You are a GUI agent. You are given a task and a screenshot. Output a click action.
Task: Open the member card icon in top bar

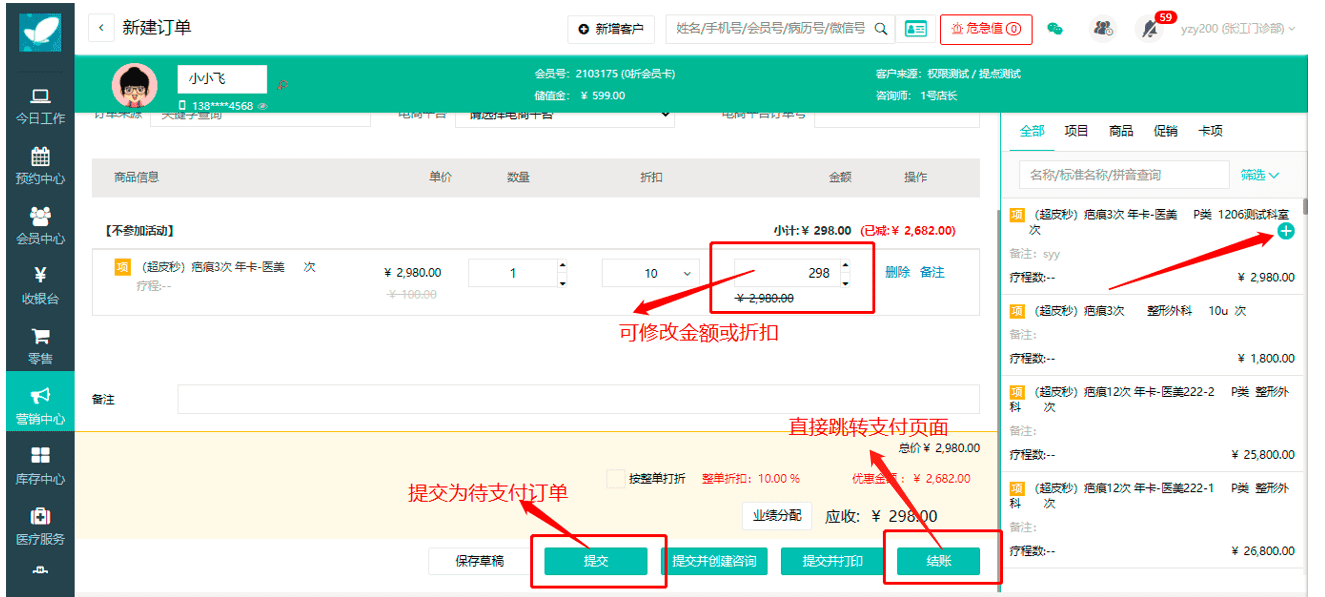click(x=915, y=29)
